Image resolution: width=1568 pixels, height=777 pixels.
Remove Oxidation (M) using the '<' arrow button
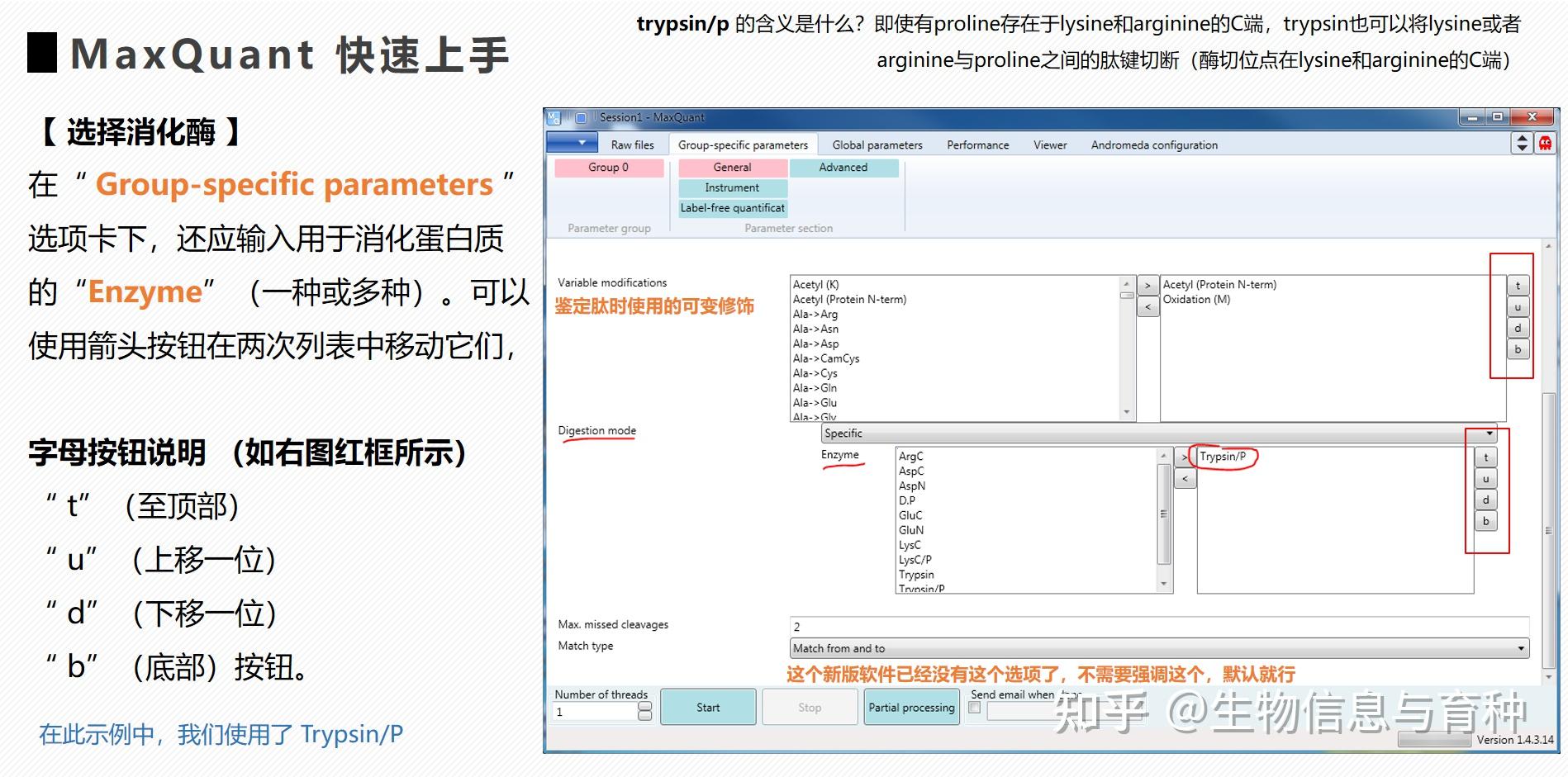(x=1147, y=307)
